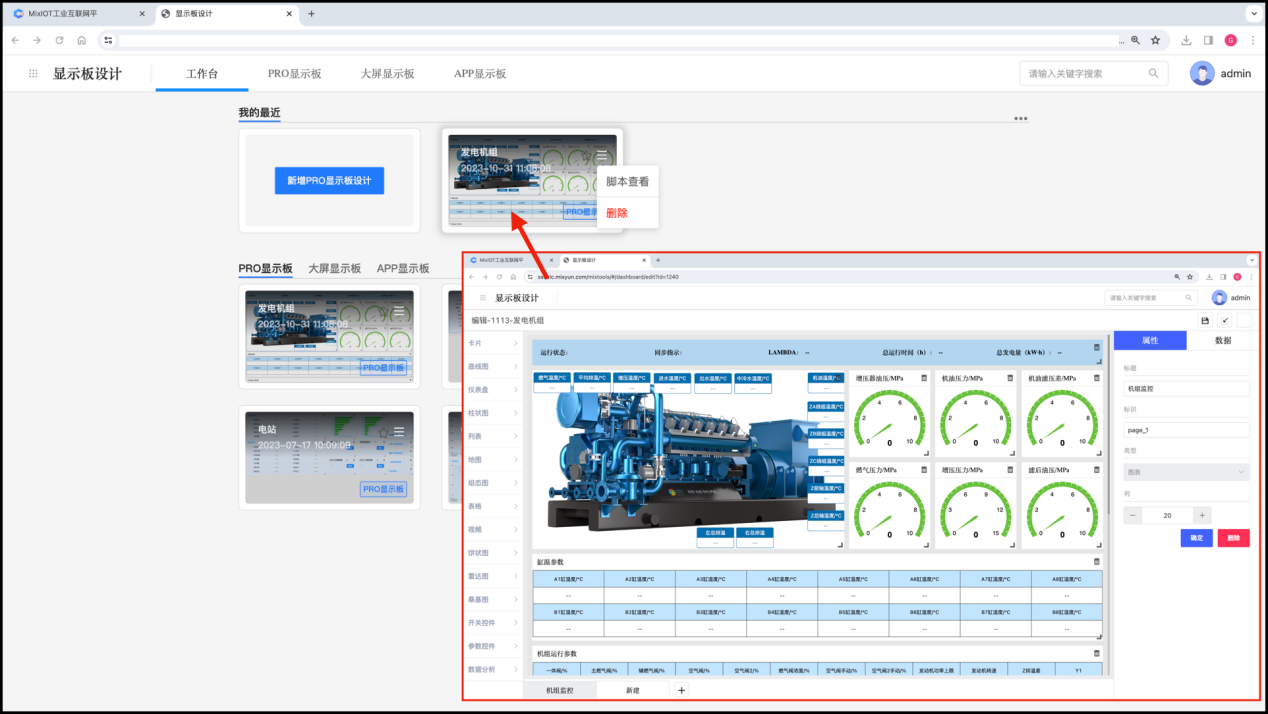1268x714 pixels.
Task: Star the 发电机组 card in PRO显示板 list
Action: (x=384, y=312)
